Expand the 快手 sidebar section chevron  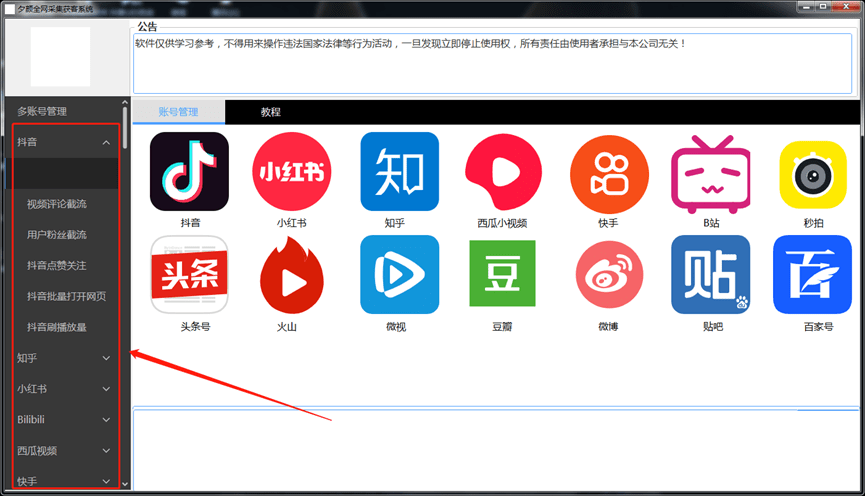pos(106,482)
